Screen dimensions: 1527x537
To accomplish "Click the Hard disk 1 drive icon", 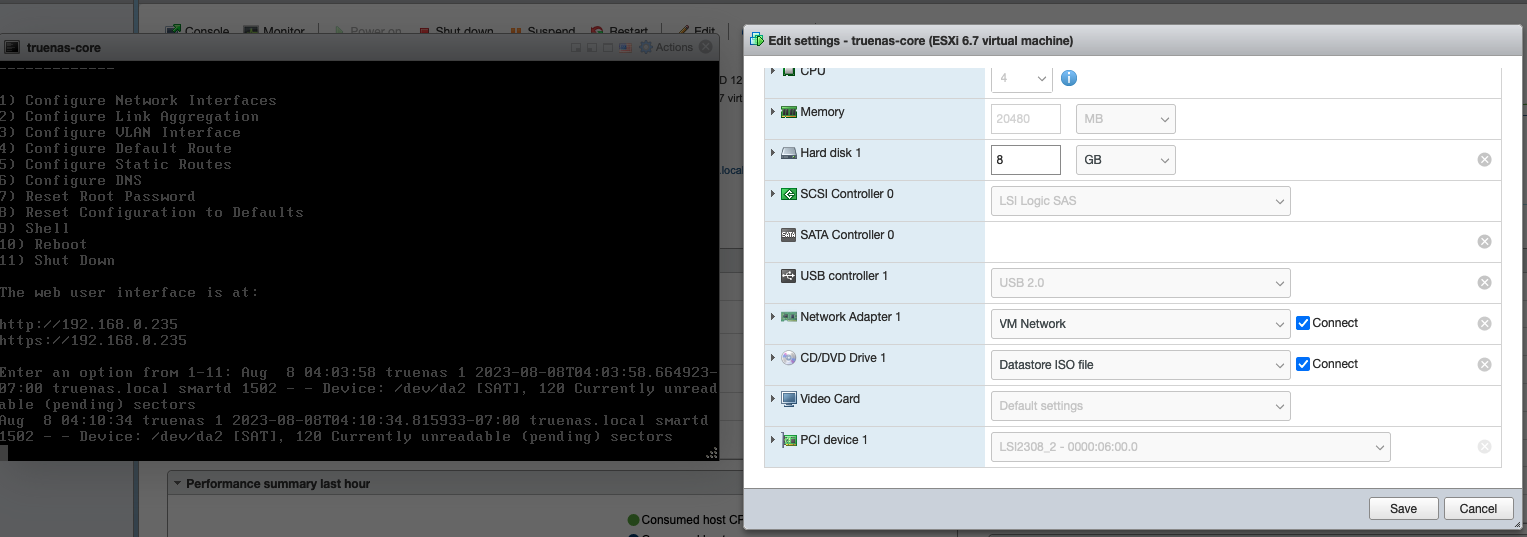I will tap(788, 153).
